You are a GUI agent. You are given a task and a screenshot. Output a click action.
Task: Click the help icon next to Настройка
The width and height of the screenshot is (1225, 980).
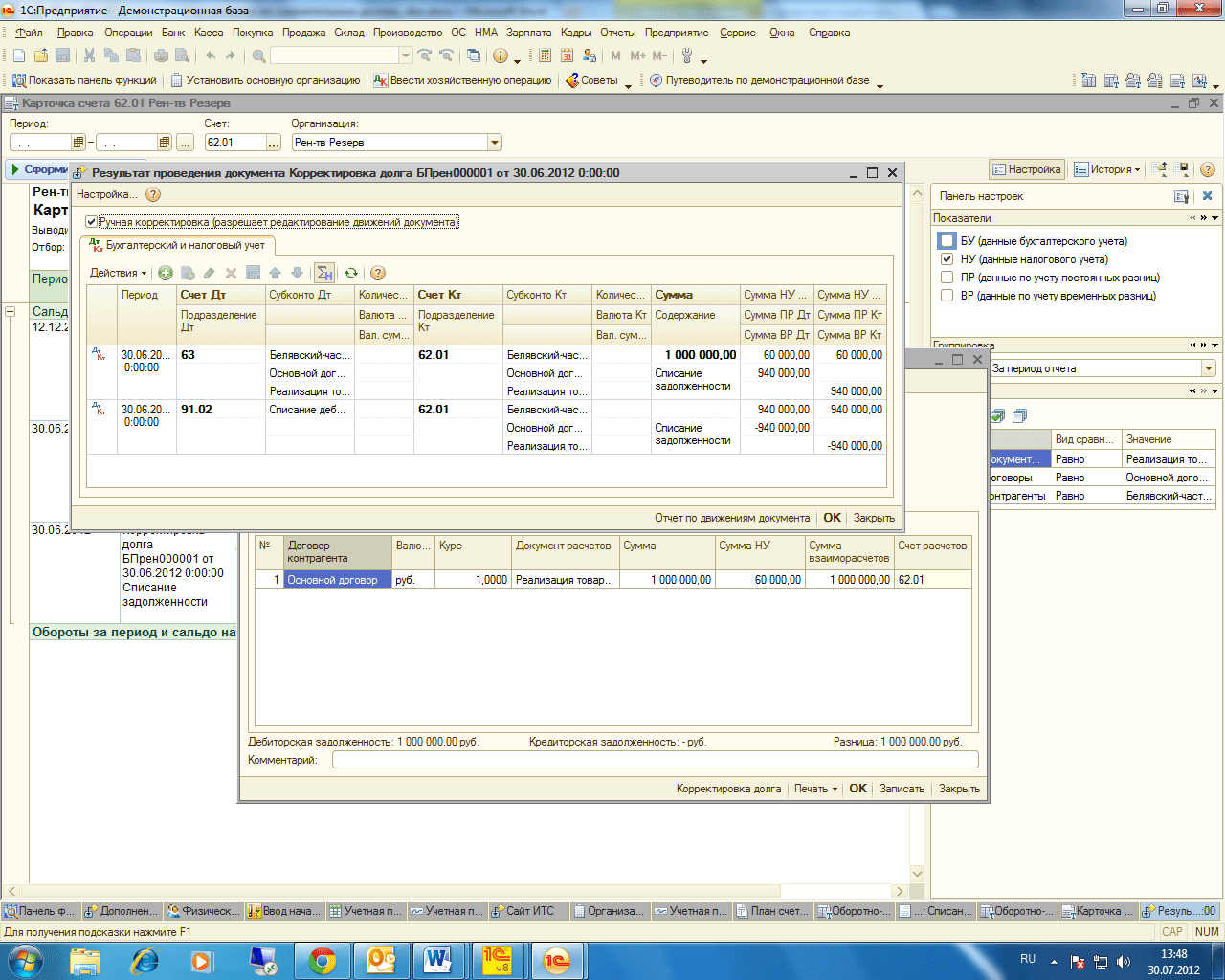[153, 194]
